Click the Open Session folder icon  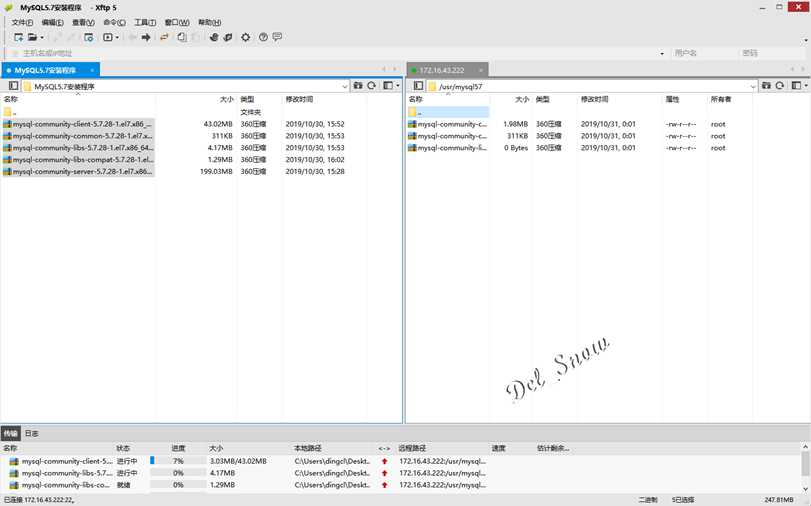33,37
